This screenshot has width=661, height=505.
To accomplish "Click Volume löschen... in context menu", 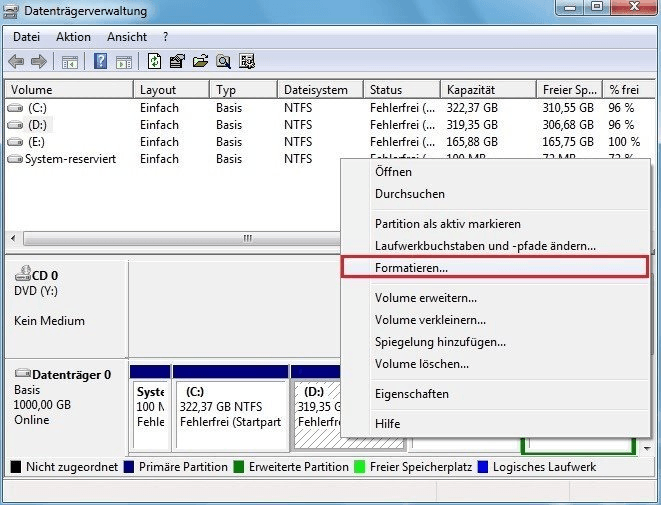I will pos(421,364).
